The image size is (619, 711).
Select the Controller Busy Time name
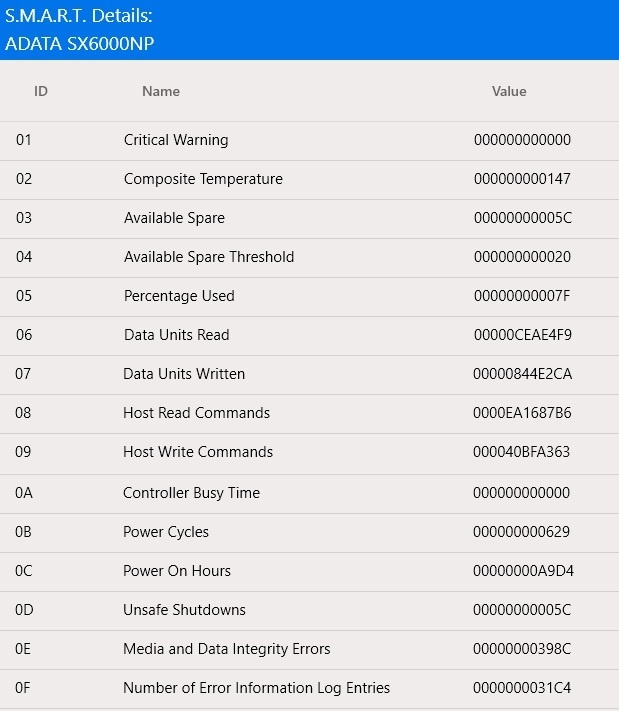pyautogui.click(x=191, y=492)
